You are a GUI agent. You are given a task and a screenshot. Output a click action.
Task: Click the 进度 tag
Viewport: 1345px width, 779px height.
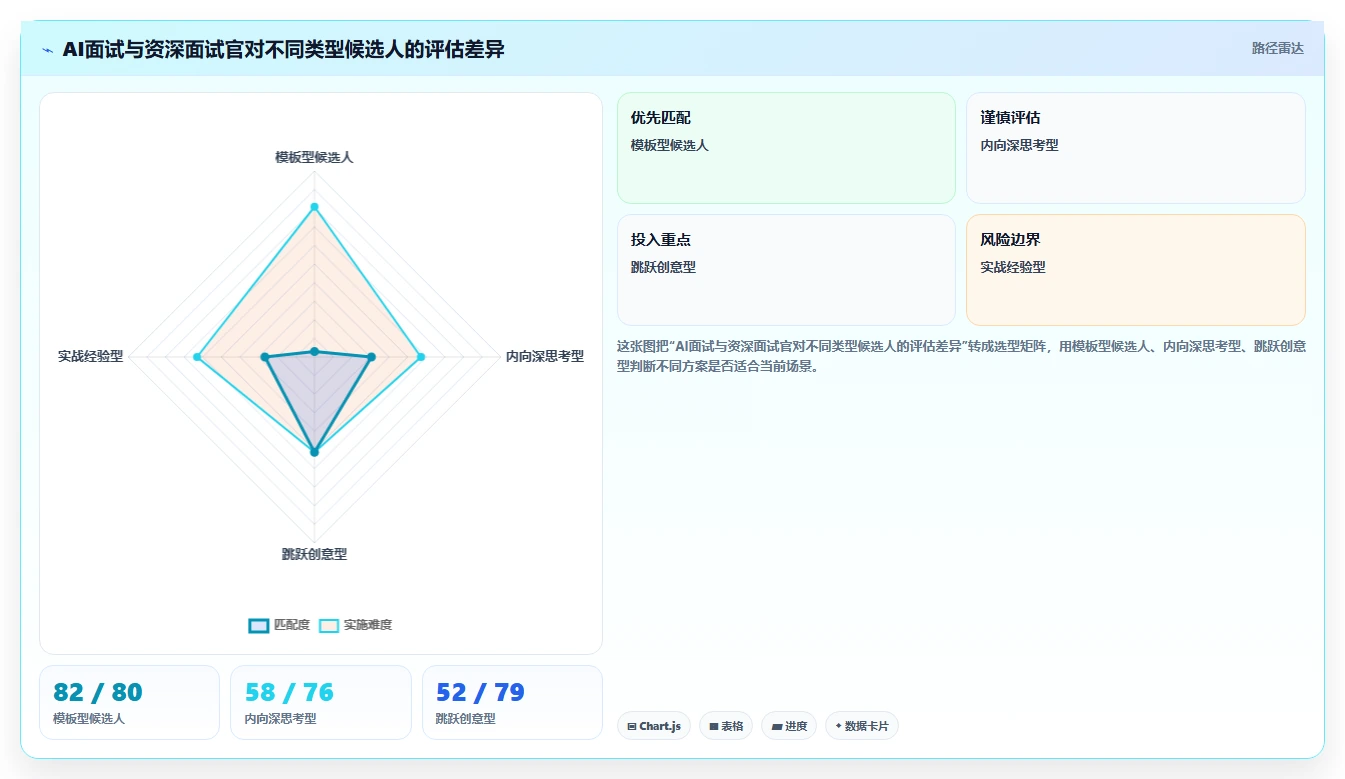789,726
